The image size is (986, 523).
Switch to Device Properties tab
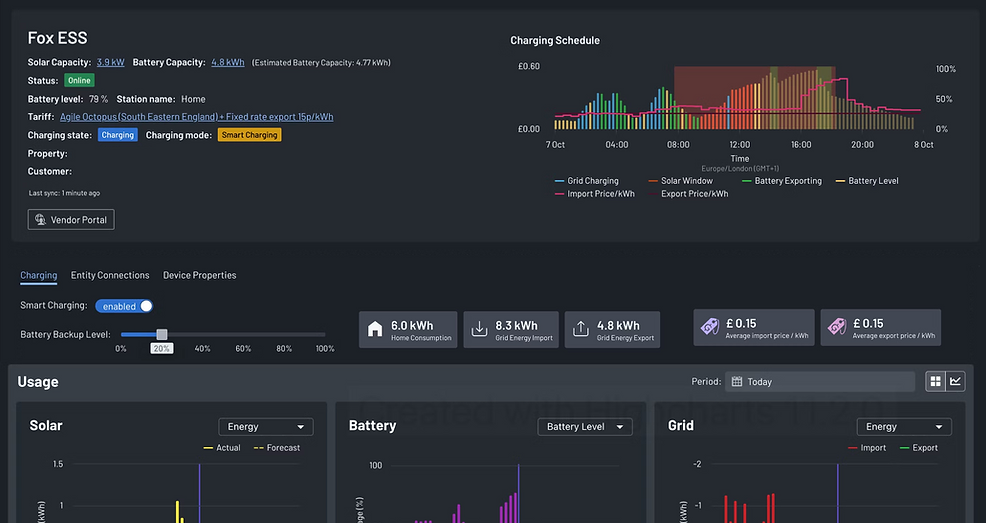[199, 275]
